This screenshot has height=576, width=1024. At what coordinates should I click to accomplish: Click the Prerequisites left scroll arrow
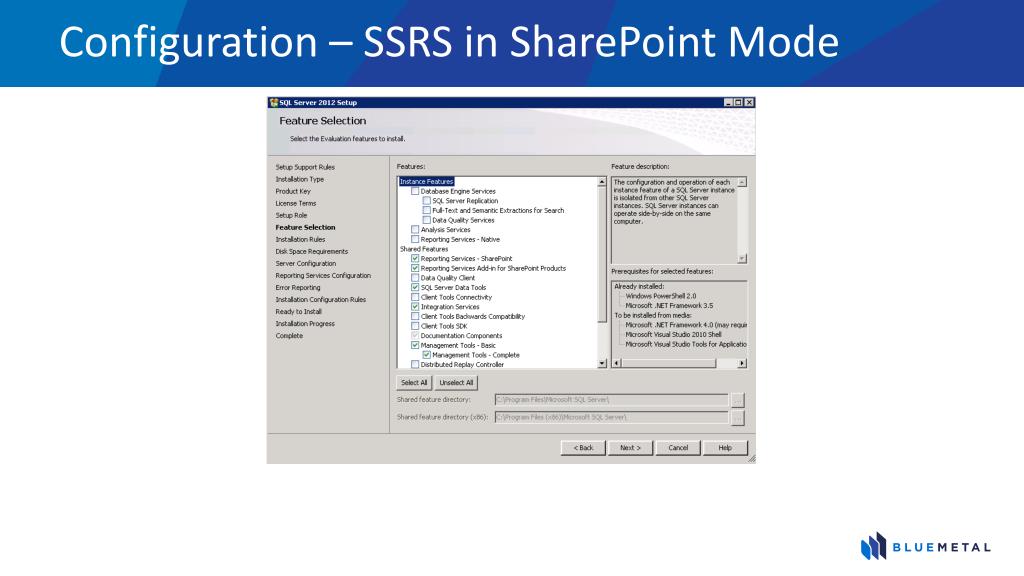tap(616, 363)
